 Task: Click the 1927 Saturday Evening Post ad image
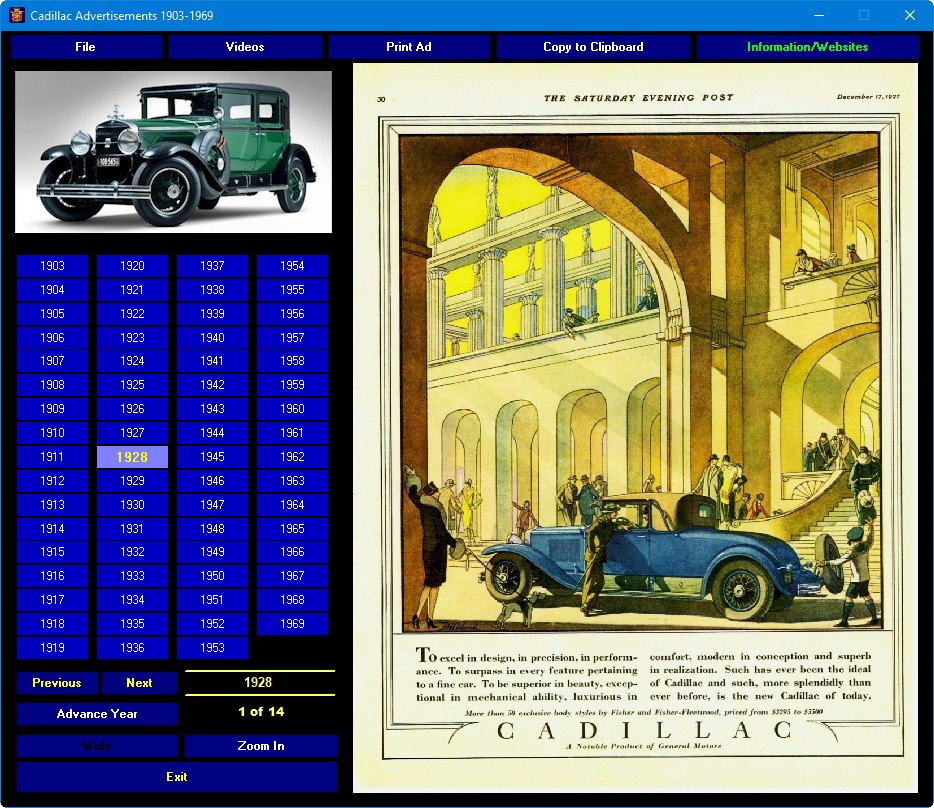click(635, 428)
